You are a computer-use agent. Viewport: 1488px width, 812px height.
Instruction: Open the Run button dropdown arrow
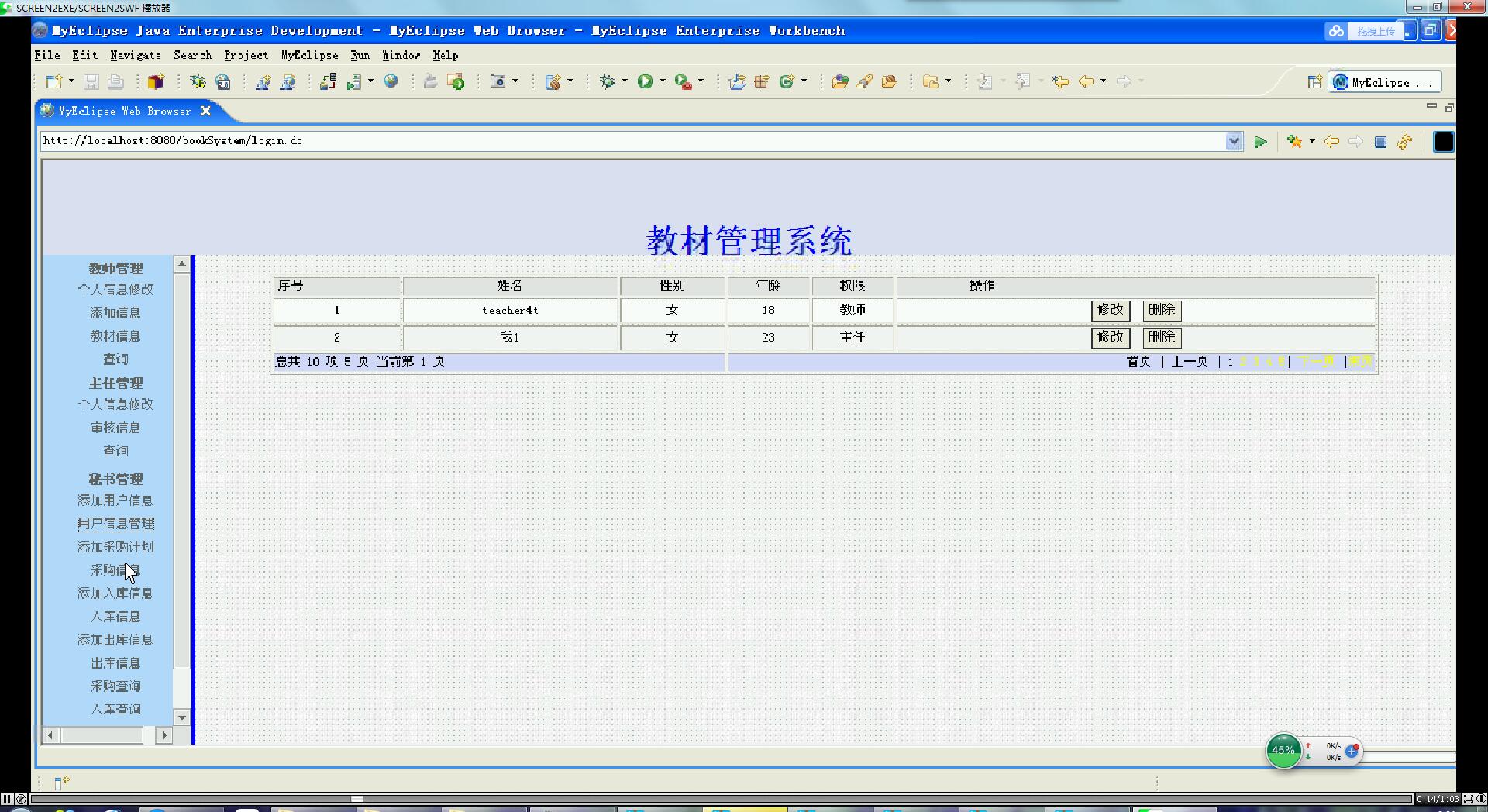[663, 81]
